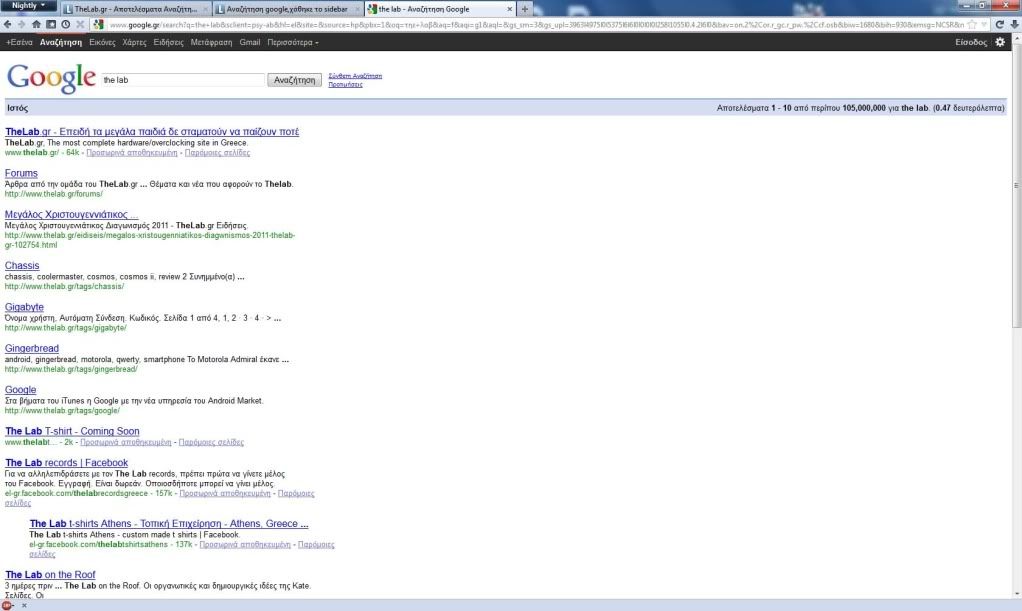Screen dimensions: 1022x611
Task: Click the Adblock Plus icon in status bar
Action: click(x=8, y=605)
